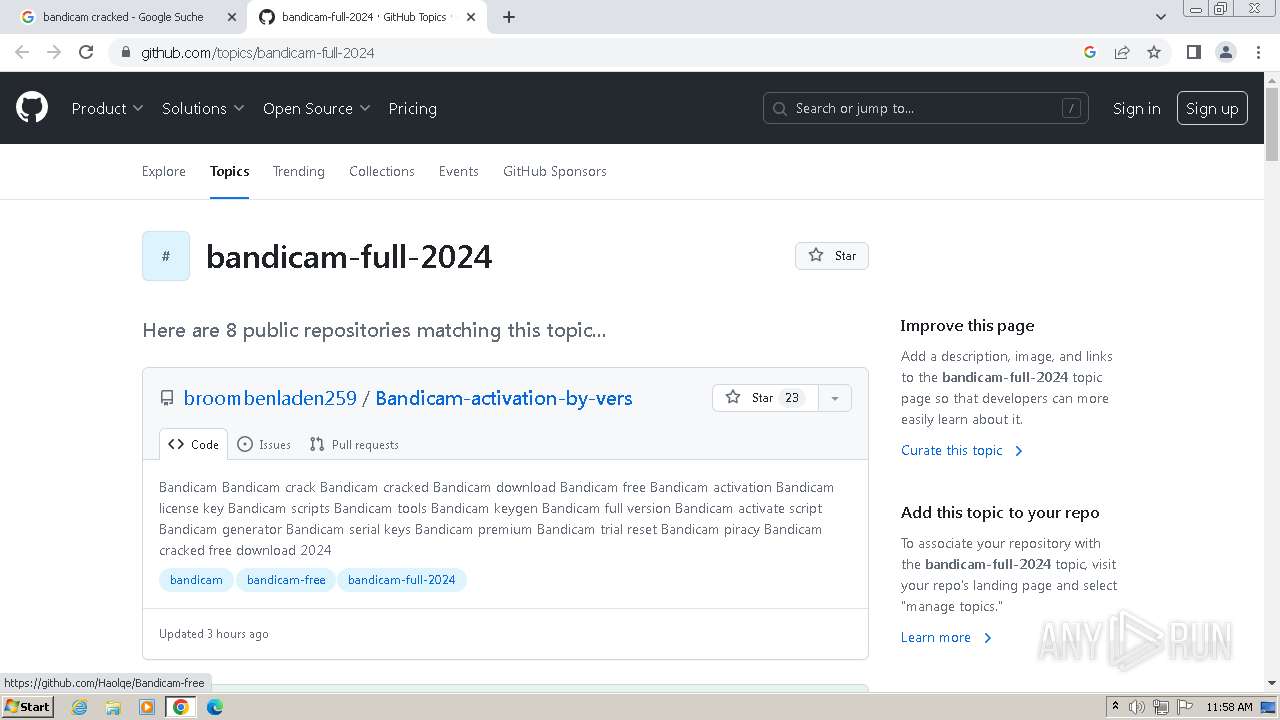Click the browser address bar URL
The height and width of the screenshot is (720, 1280).
(x=258, y=52)
